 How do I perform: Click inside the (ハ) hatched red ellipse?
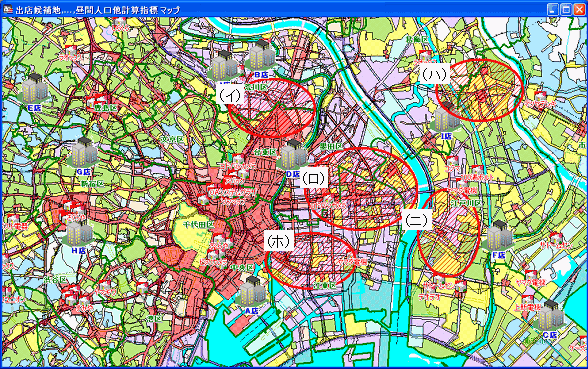tap(480, 90)
